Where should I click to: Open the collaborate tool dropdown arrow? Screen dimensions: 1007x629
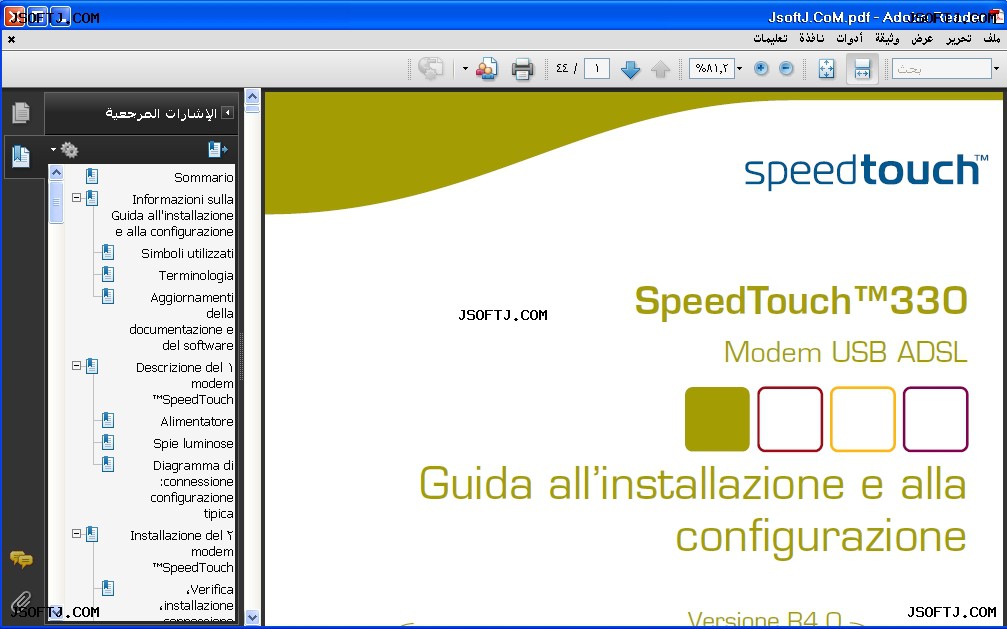[x=465, y=69]
